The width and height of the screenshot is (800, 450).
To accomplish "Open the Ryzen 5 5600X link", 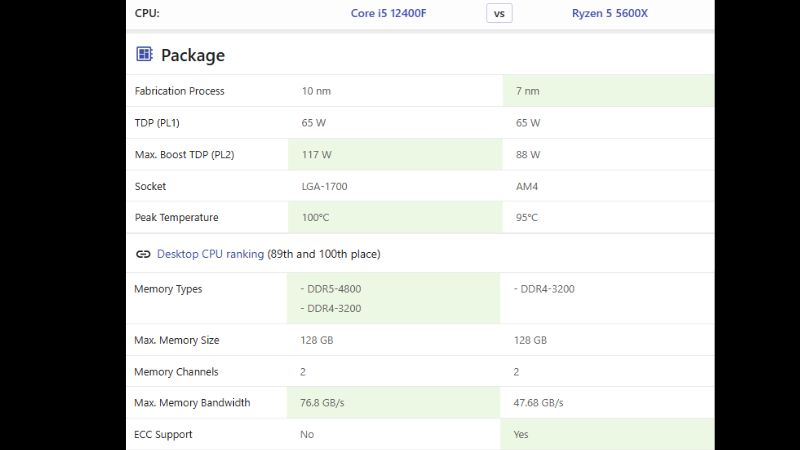I will pyautogui.click(x=610, y=13).
